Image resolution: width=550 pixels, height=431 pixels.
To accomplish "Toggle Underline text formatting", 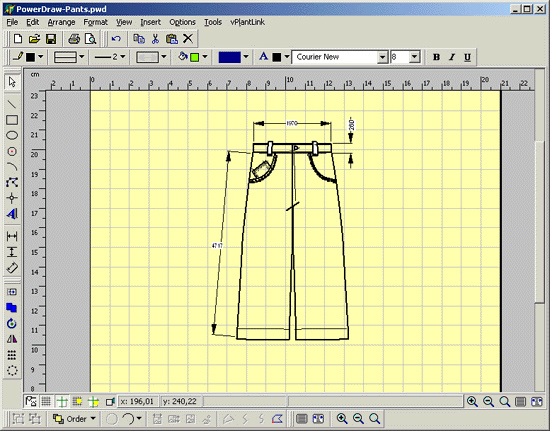I will point(467,57).
